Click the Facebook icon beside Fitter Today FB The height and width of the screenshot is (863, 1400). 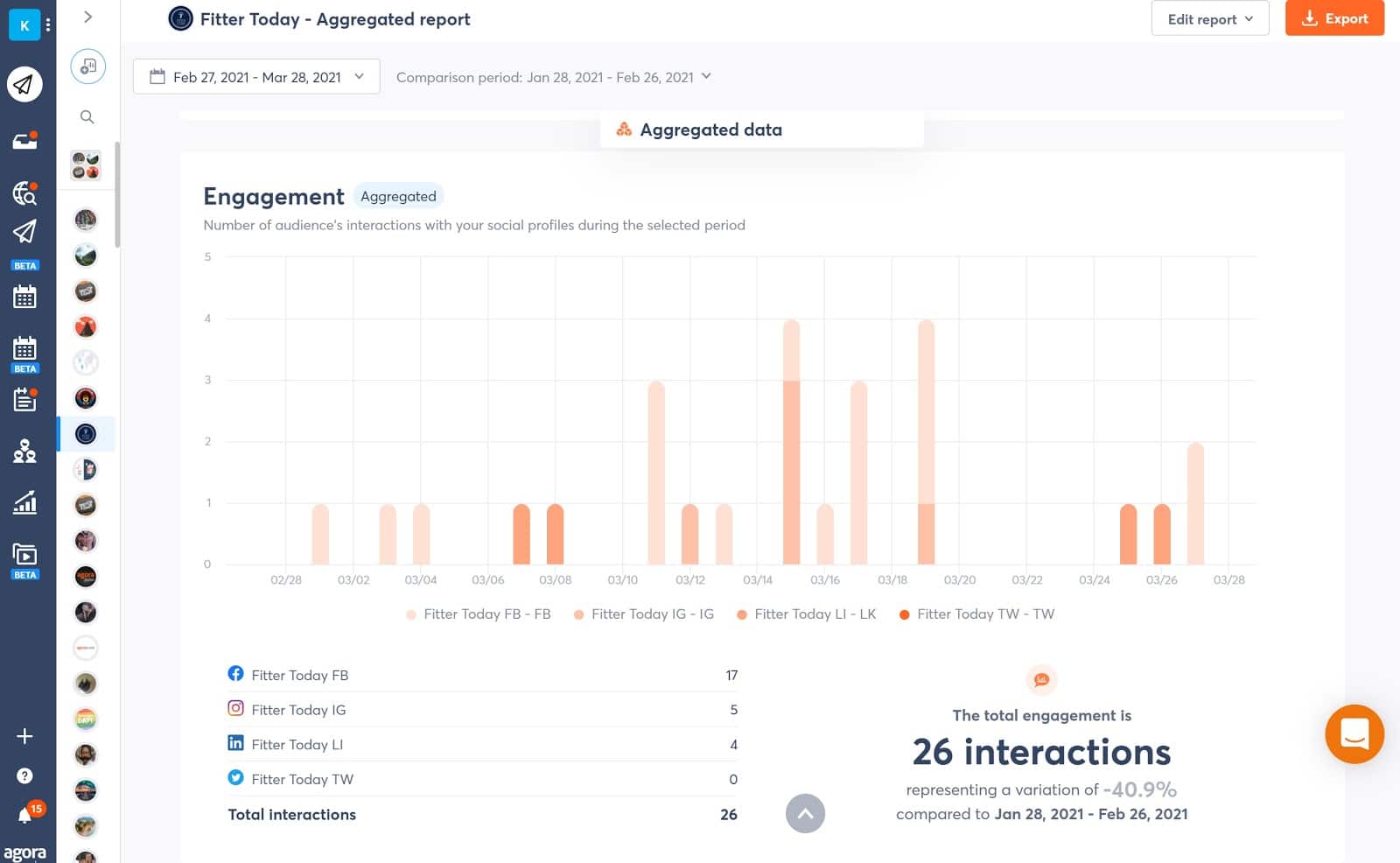pyautogui.click(x=235, y=674)
